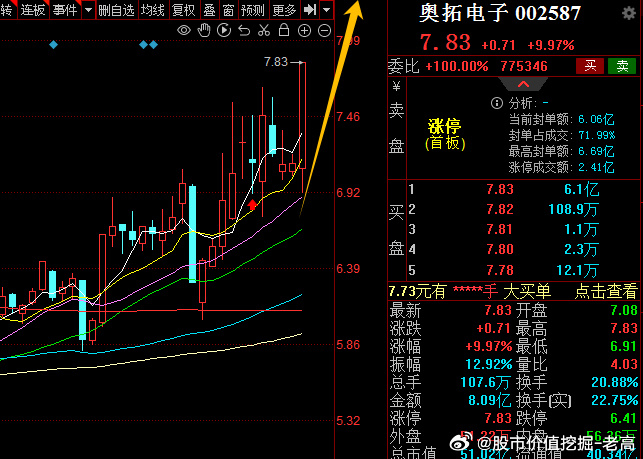643x459 pixels.
Task: Select the scissors cut tool
Action: click(263, 31)
